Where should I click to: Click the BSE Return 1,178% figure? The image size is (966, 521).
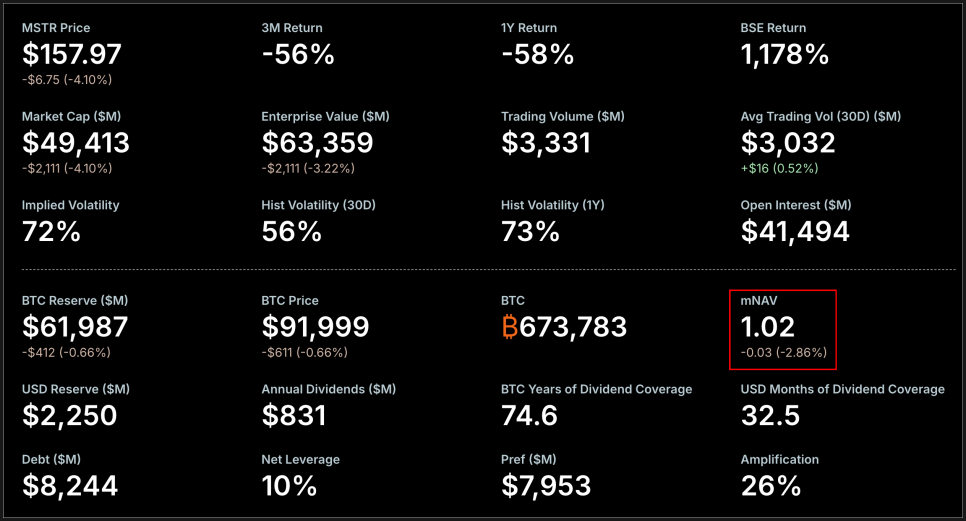785,54
